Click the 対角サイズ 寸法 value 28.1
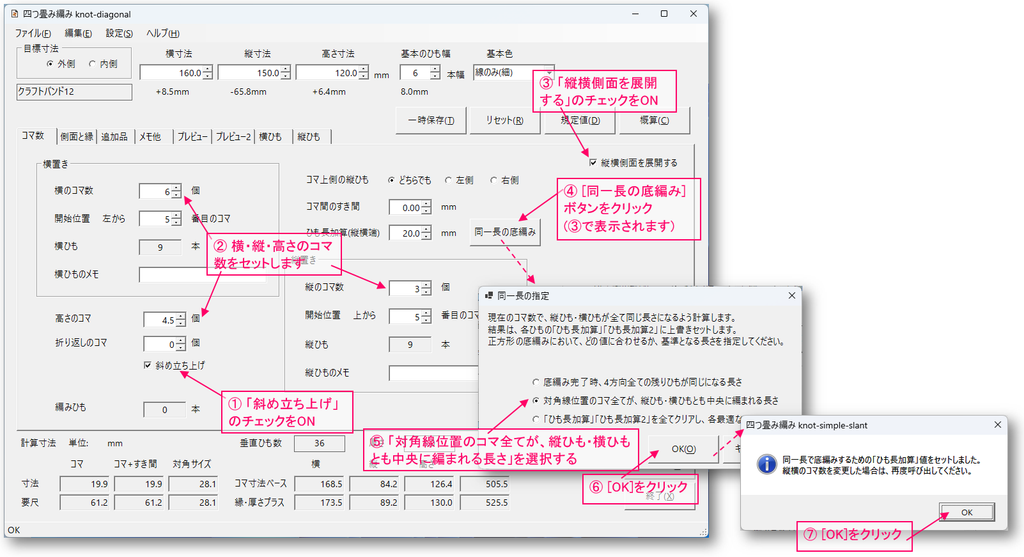 point(194,484)
